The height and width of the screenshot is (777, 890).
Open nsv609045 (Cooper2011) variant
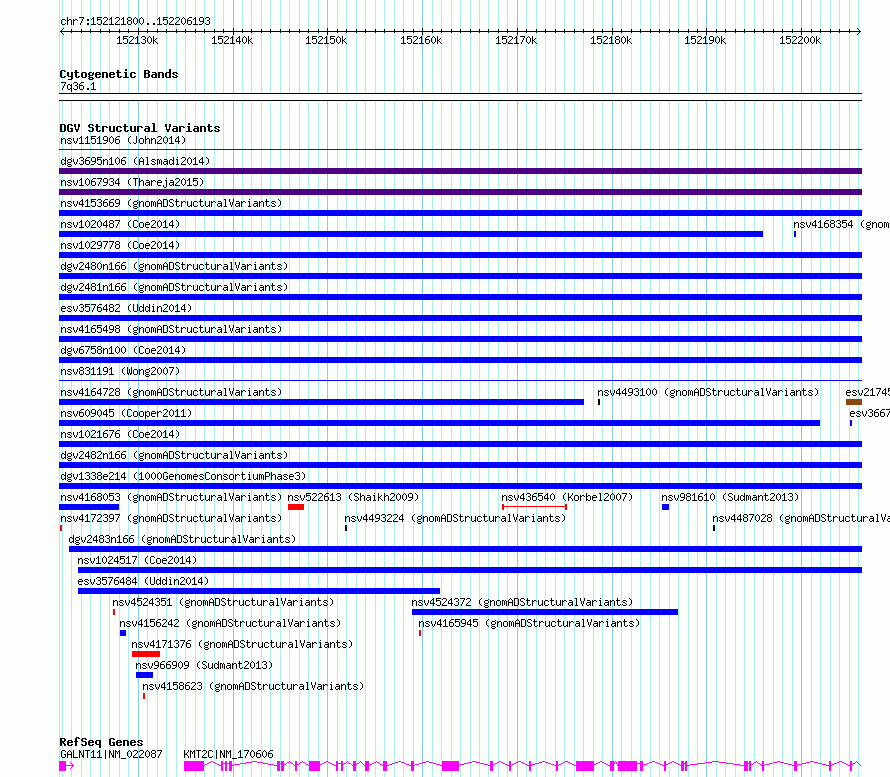pyautogui.click(x=439, y=423)
